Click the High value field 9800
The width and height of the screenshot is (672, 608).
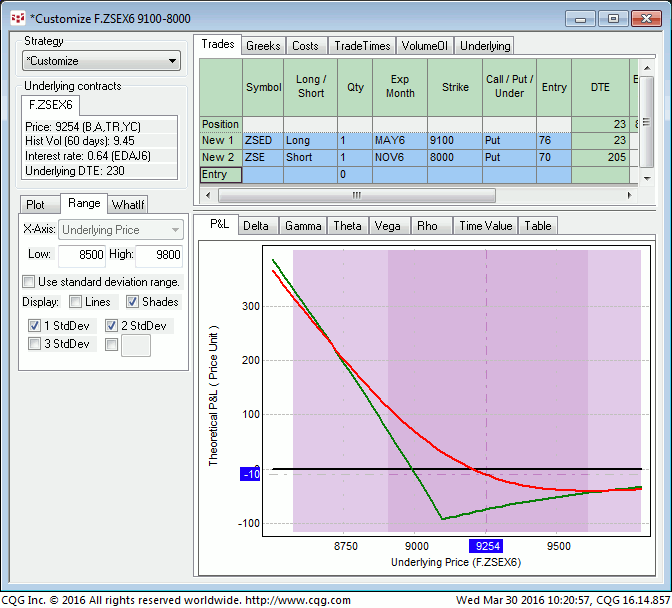pyautogui.click(x=159, y=255)
